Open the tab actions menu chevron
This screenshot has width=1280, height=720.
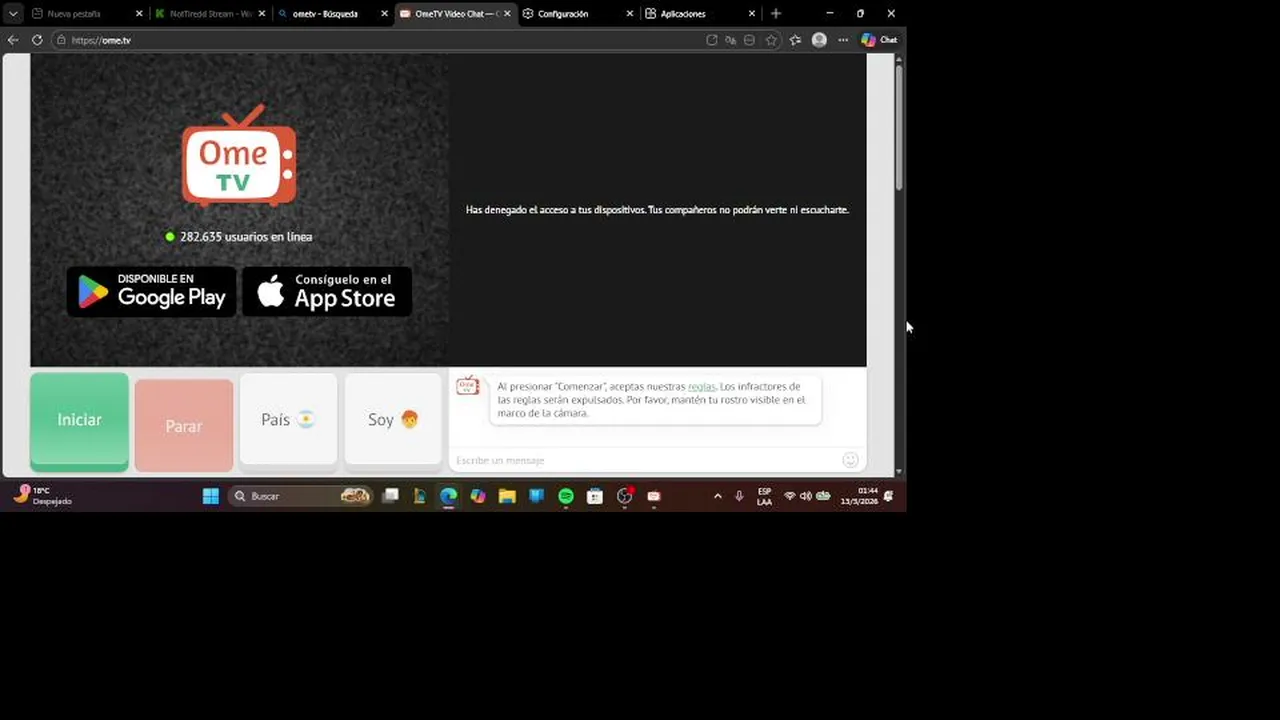click(13, 14)
